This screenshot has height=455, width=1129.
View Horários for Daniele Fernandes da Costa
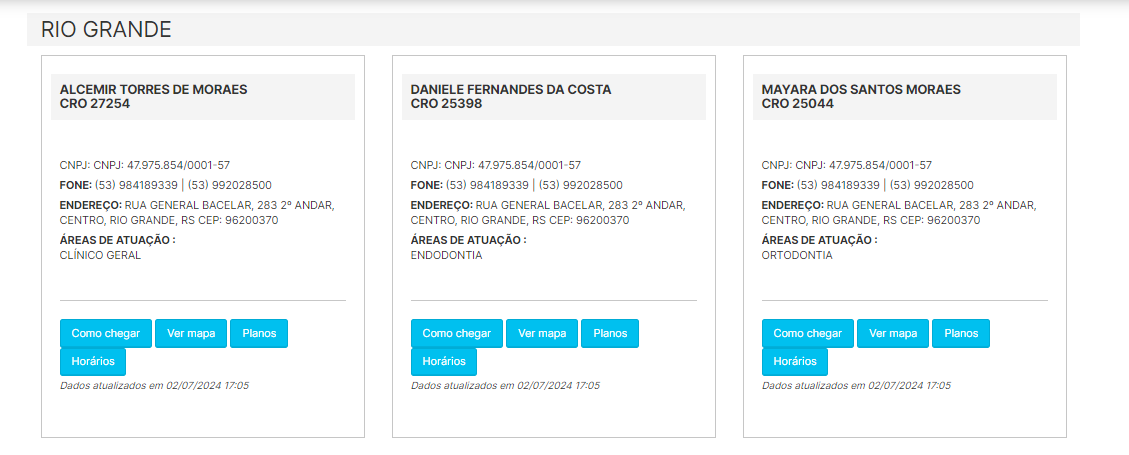(x=444, y=361)
